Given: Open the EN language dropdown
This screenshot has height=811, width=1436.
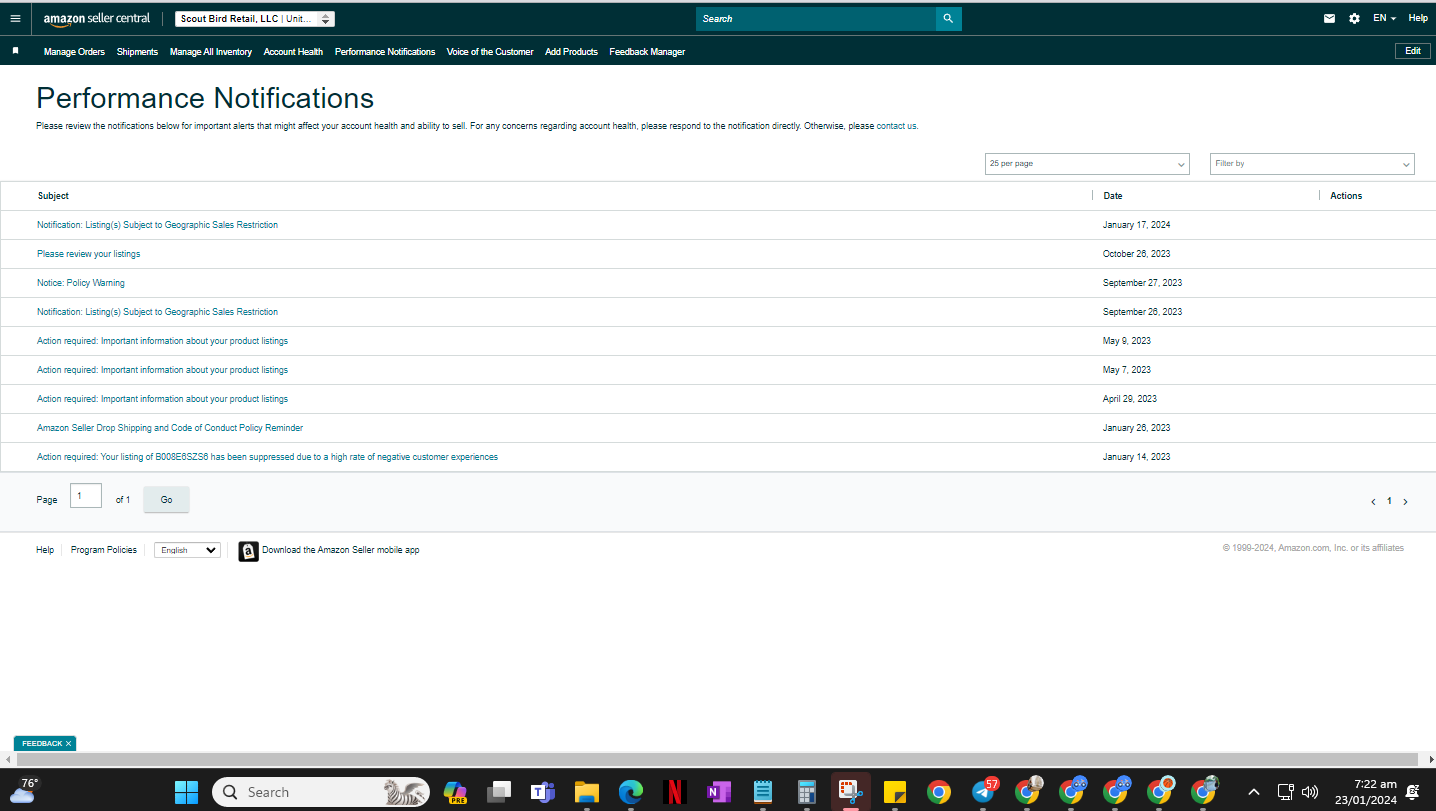Looking at the screenshot, I should pyautogui.click(x=1384, y=18).
